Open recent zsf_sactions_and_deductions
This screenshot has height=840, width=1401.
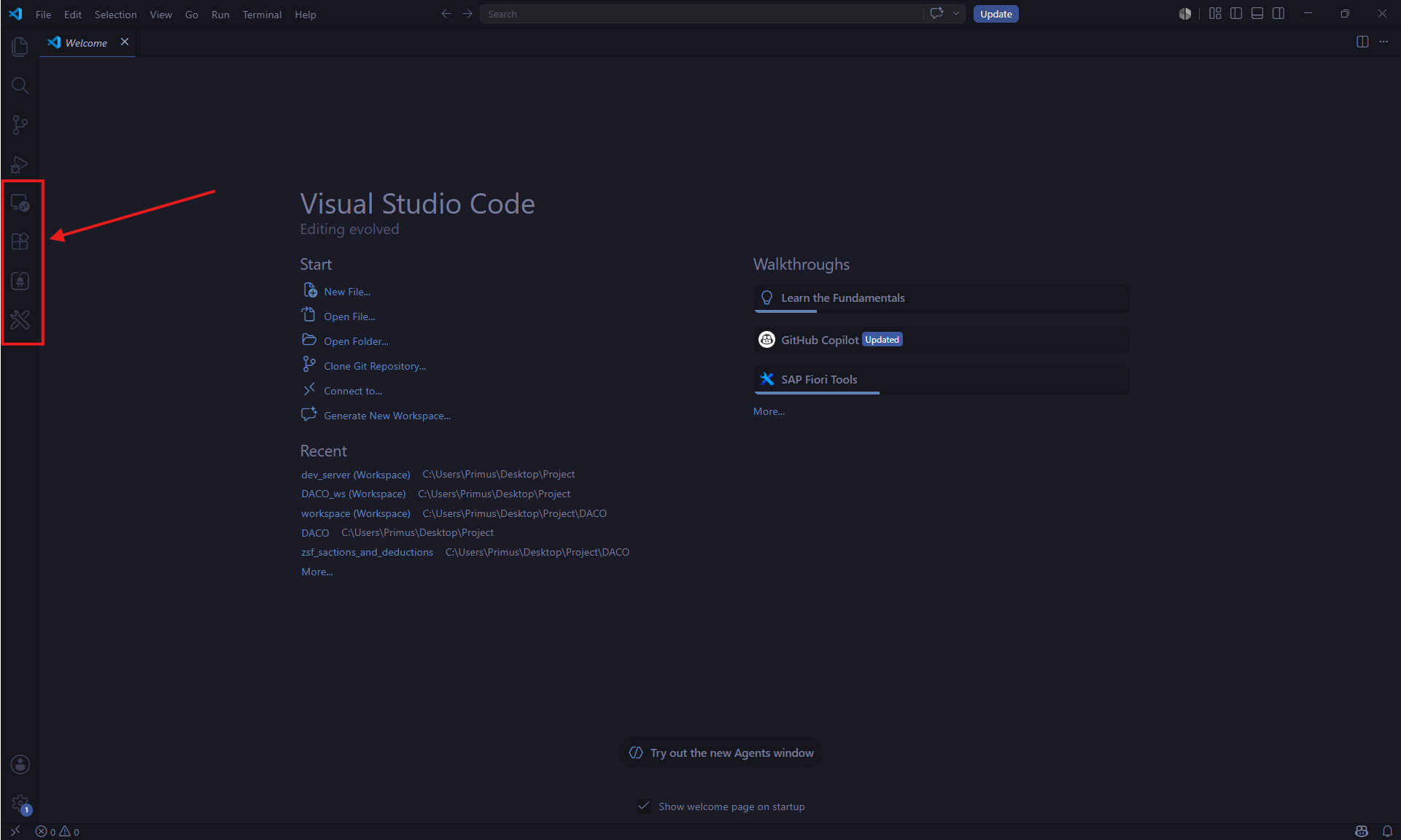(x=367, y=553)
